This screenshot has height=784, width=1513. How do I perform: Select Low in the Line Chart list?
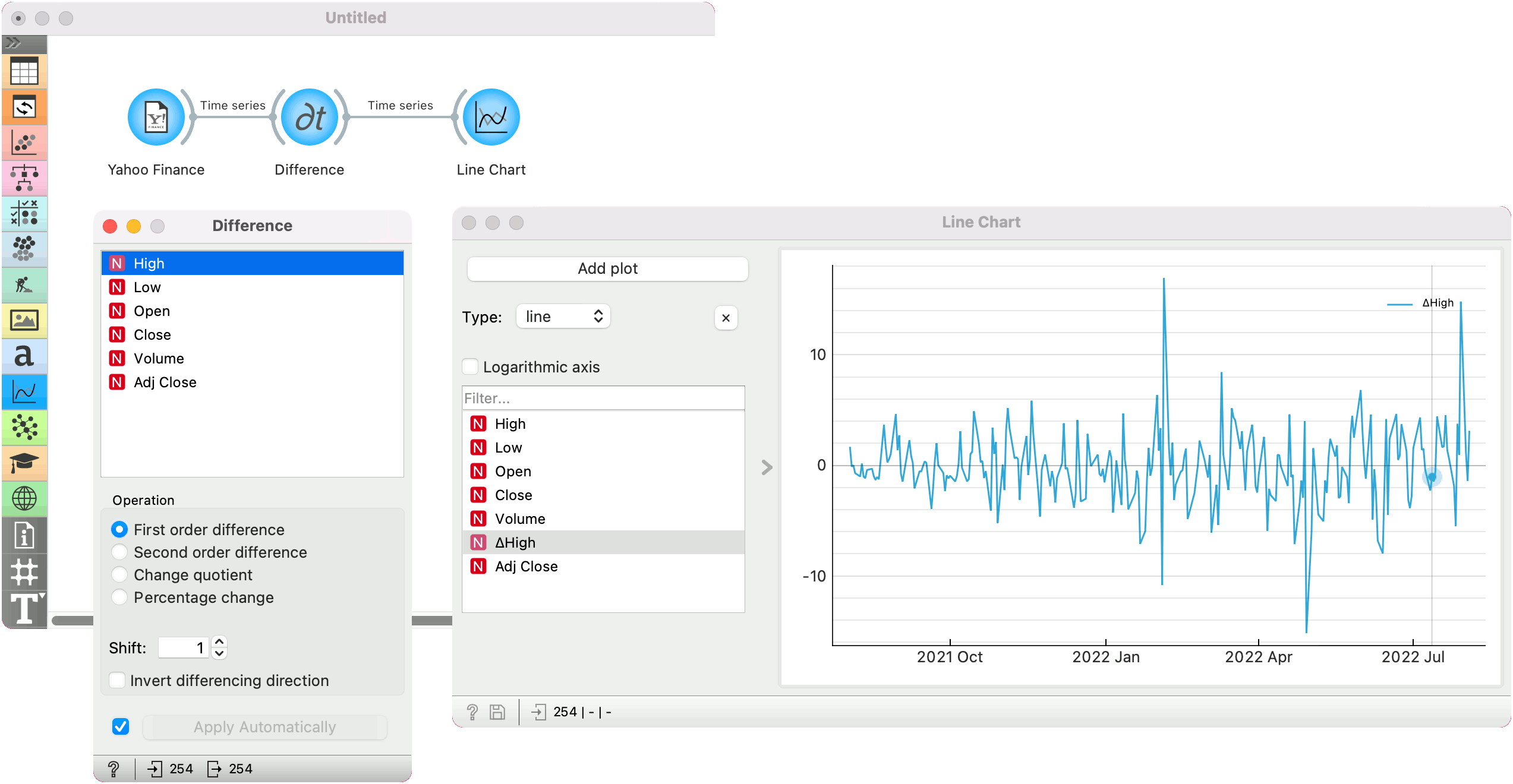603,447
